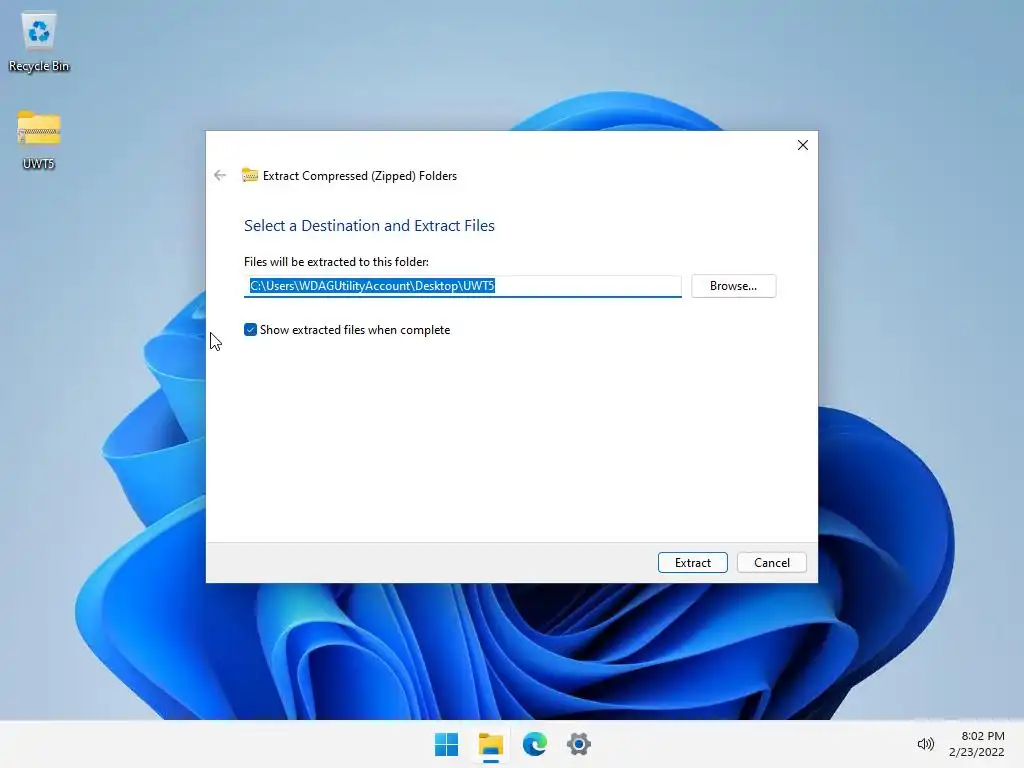Click the destination folder path field
Screen dimensions: 1024x768
point(462,286)
